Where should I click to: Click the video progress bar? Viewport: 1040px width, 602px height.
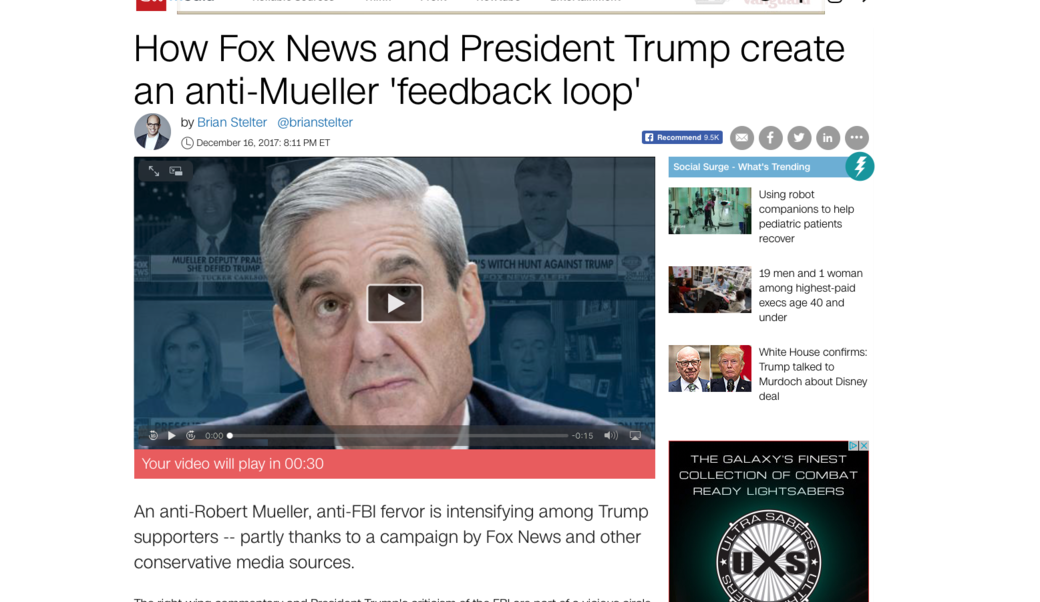coord(399,436)
